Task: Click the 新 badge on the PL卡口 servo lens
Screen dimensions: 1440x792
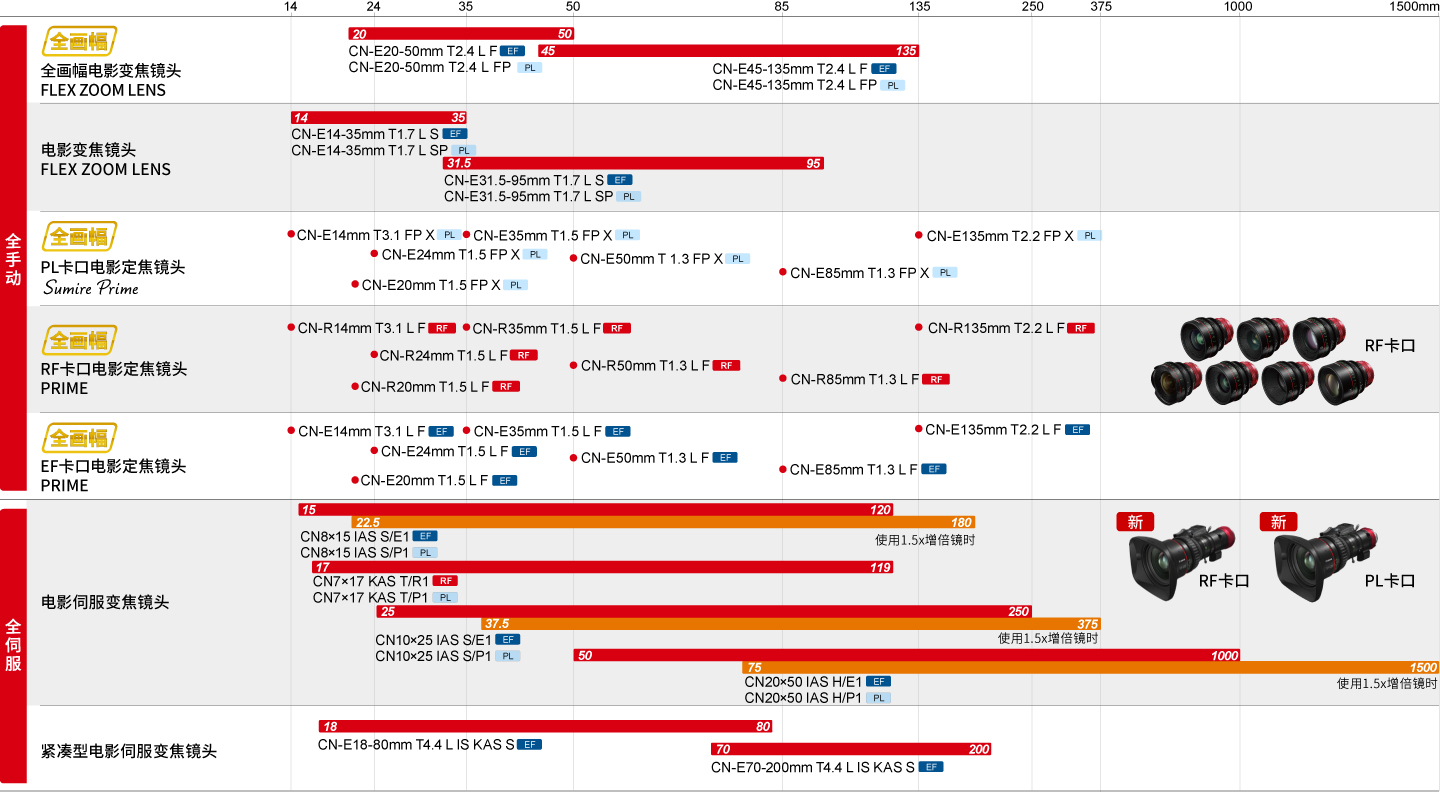Action: [x=1278, y=521]
